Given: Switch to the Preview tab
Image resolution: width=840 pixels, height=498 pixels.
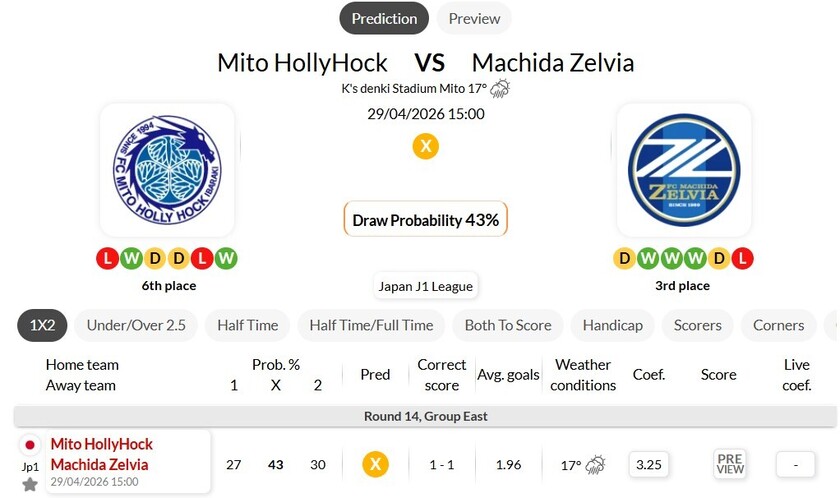Looking at the screenshot, I should [x=474, y=18].
